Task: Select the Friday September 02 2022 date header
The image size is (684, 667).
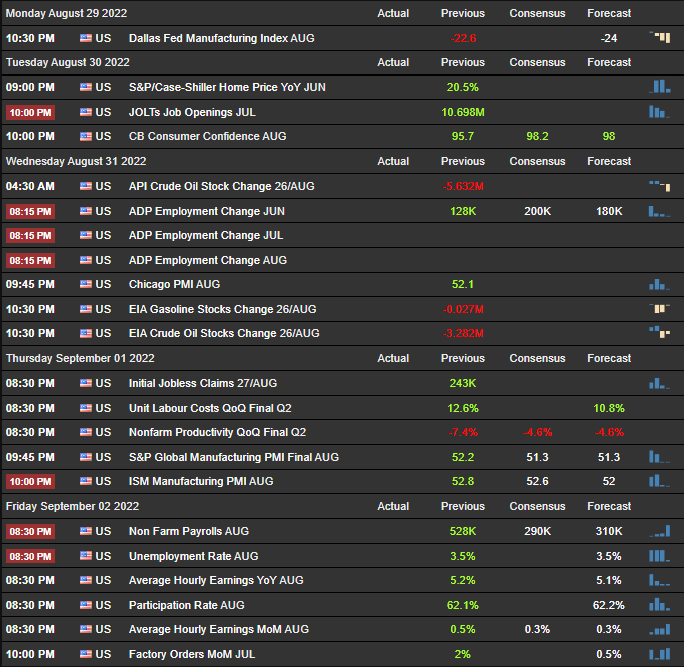Action: pyautogui.click(x=72, y=506)
